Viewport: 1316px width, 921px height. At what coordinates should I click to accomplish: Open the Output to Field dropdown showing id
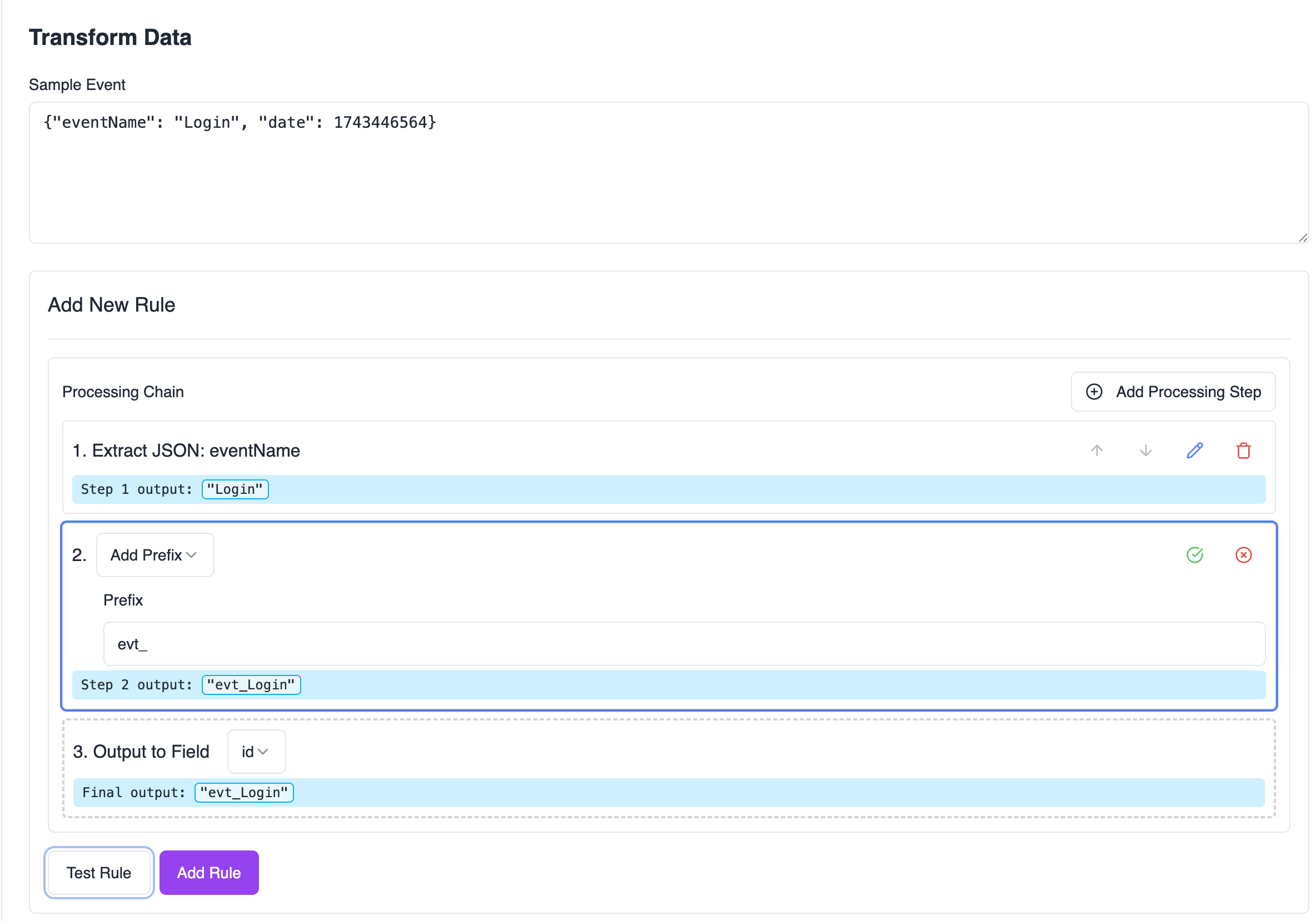pos(256,752)
